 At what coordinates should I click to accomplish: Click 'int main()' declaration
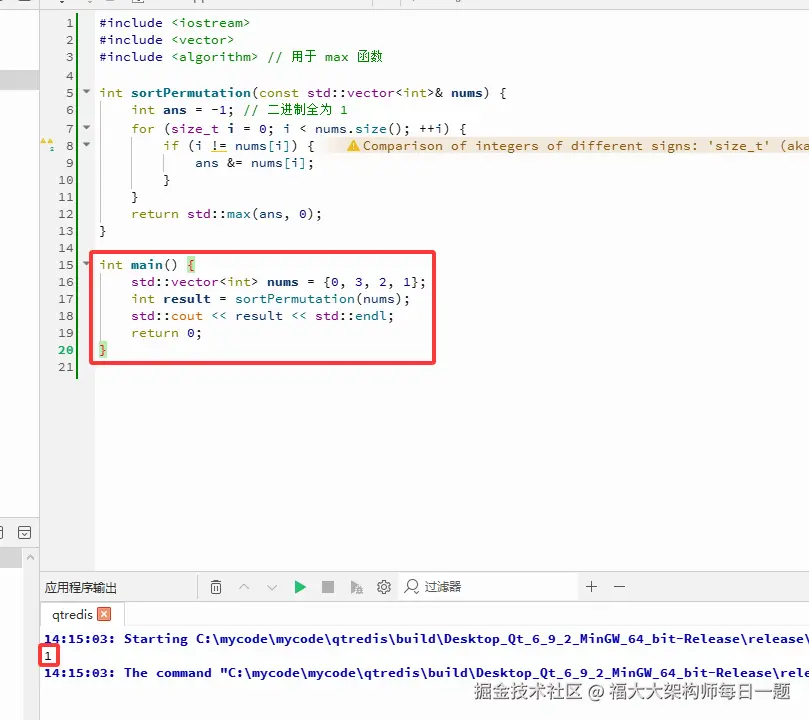click(138, 265)
